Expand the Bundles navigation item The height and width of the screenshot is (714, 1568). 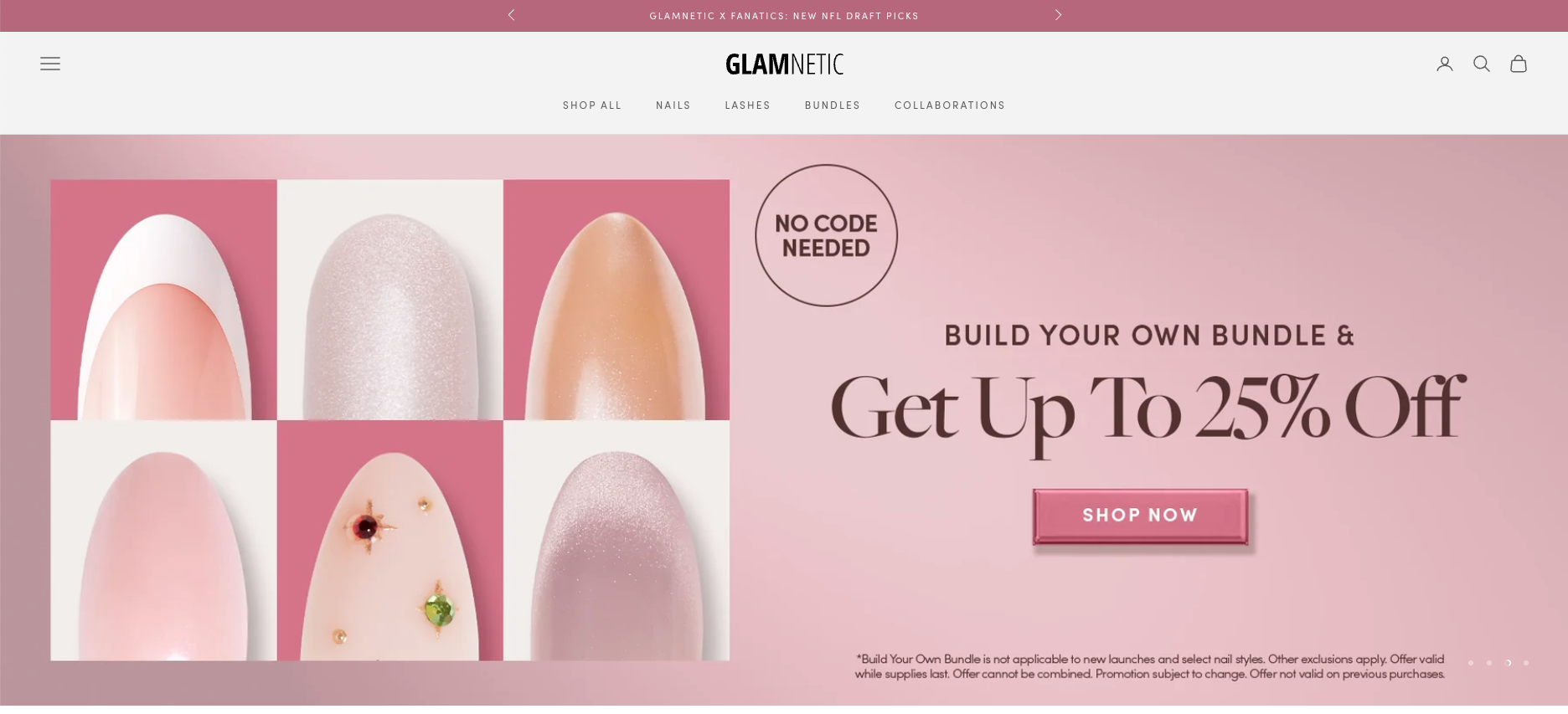pos(833,105)
